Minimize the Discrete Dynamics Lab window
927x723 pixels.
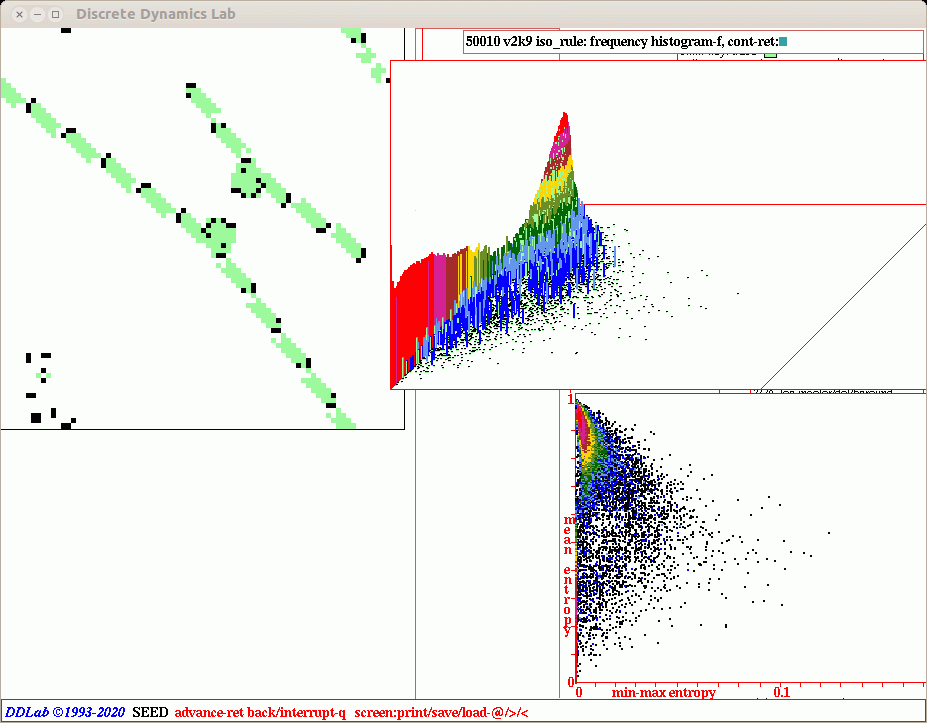pyautogui.click(x=37, y=14)
